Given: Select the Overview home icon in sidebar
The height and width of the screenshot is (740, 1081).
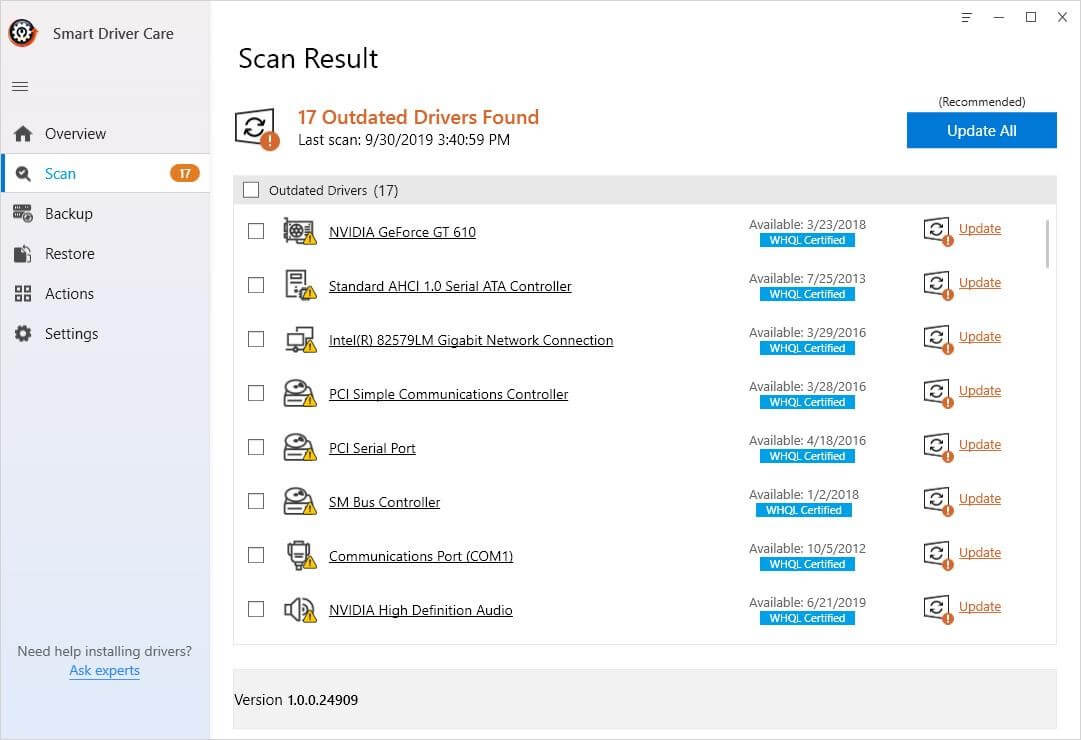Looking at the screenshot, I should click(21, 133).
